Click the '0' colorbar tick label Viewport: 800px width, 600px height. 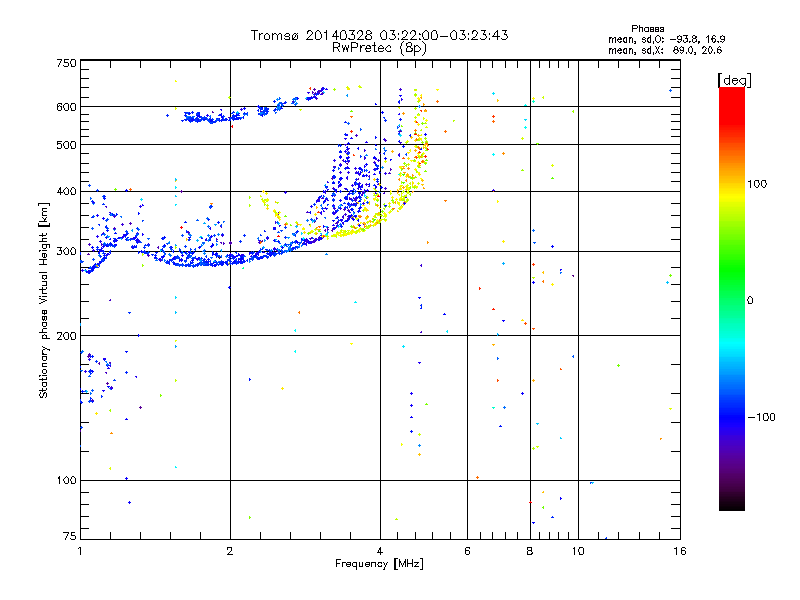coord(750,301)
